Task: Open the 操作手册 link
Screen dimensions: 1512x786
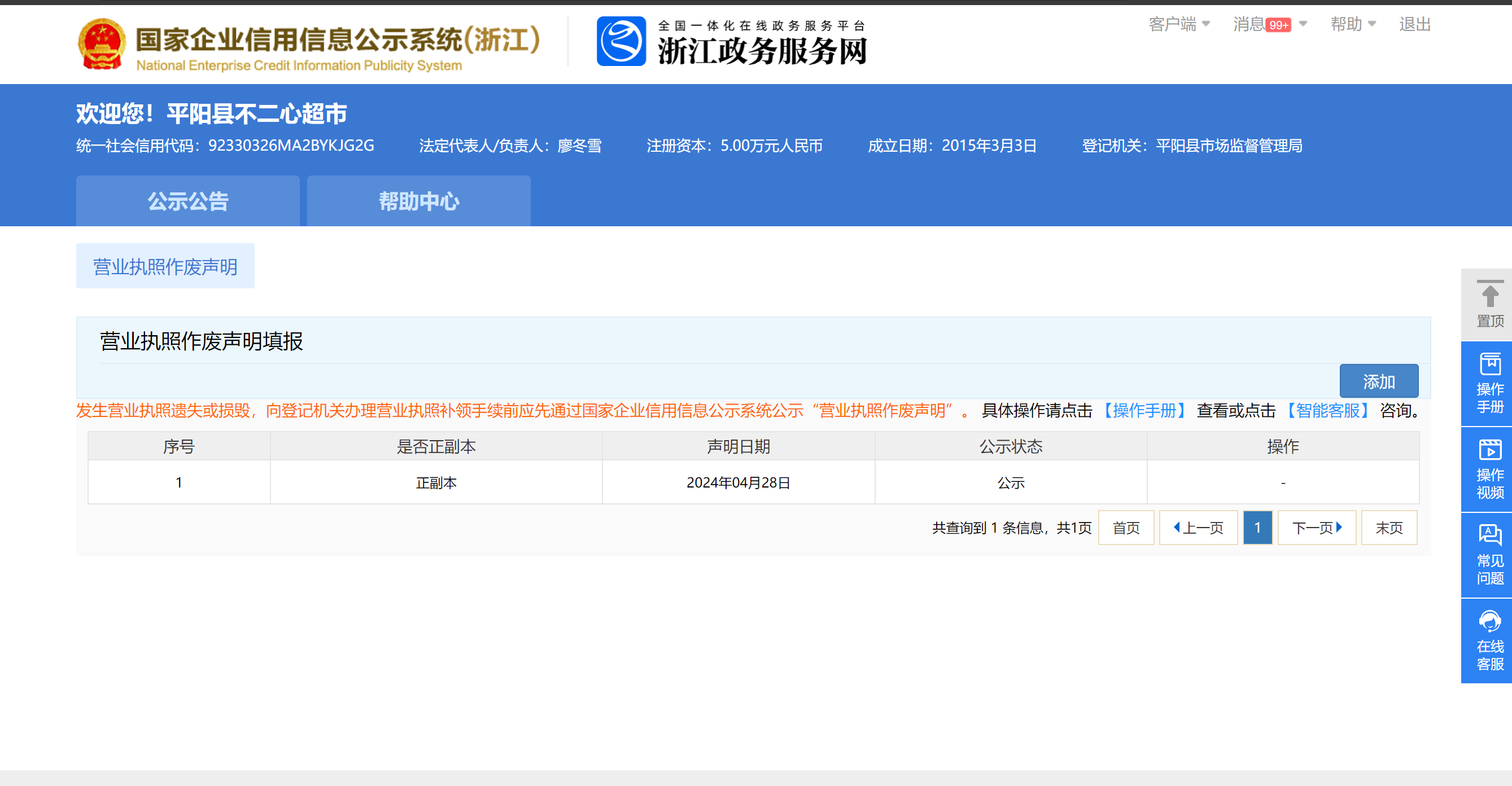Action: coord(1143,410)
